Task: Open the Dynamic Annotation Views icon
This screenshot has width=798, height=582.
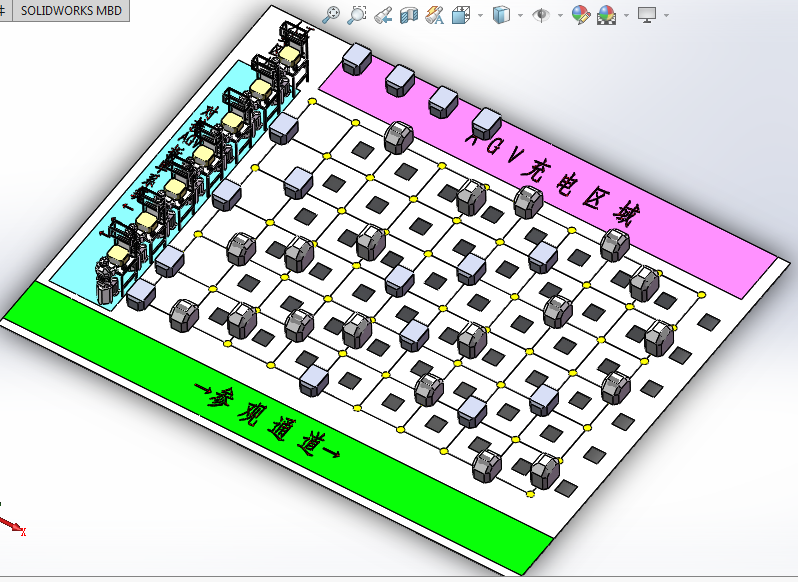Action: 435,15
